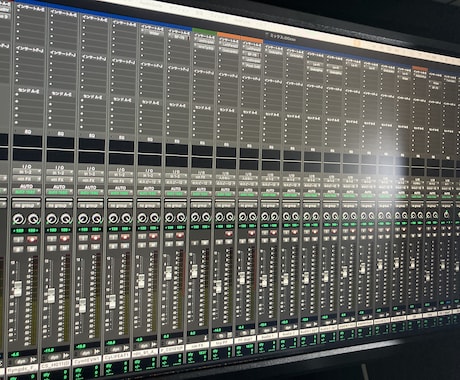This screenshot has width=460, height=380.
Task: Click green volume readout of first full strip
Action: (x=15, y=354)
